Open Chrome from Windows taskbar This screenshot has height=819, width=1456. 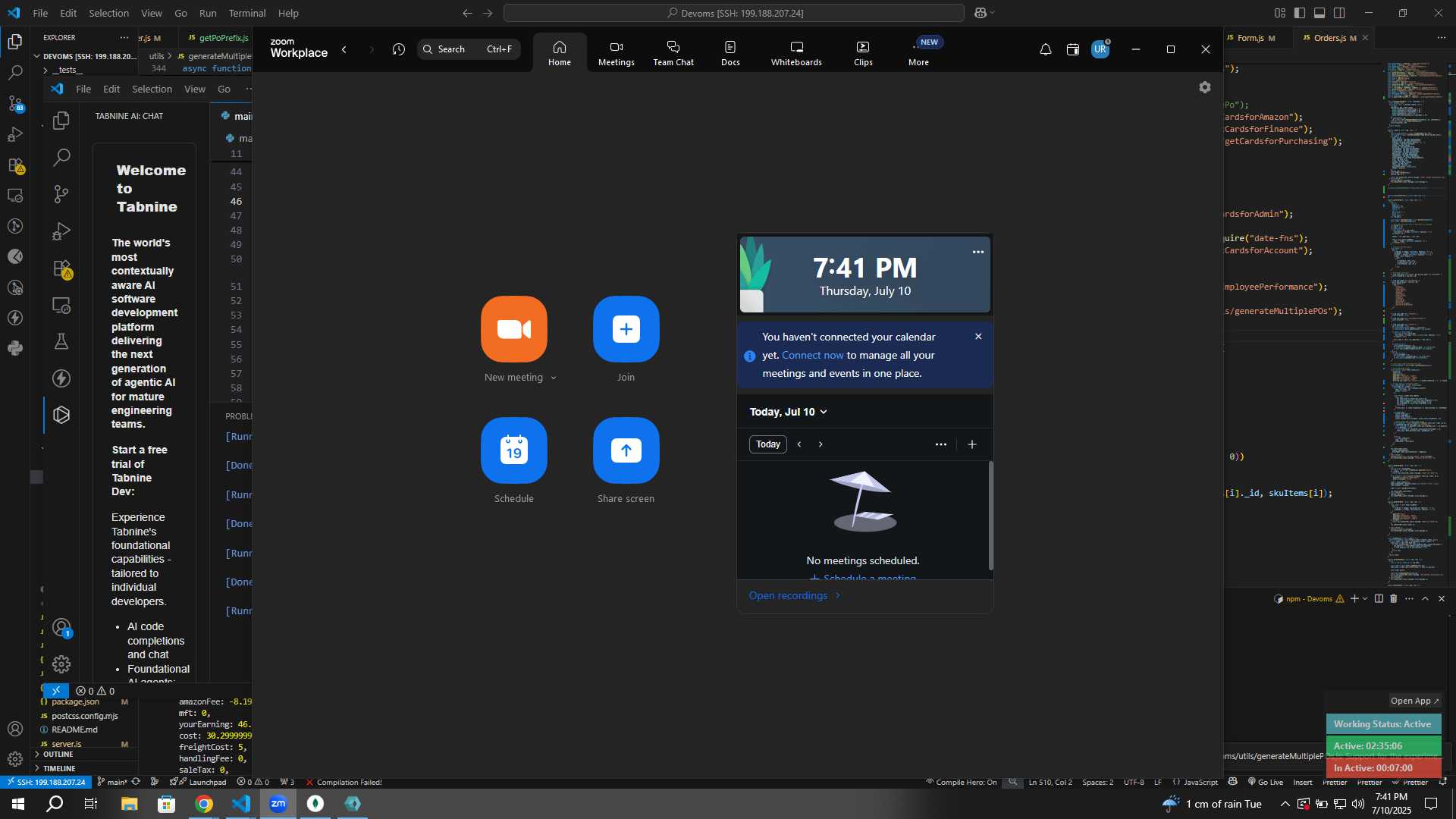point(204,804)
